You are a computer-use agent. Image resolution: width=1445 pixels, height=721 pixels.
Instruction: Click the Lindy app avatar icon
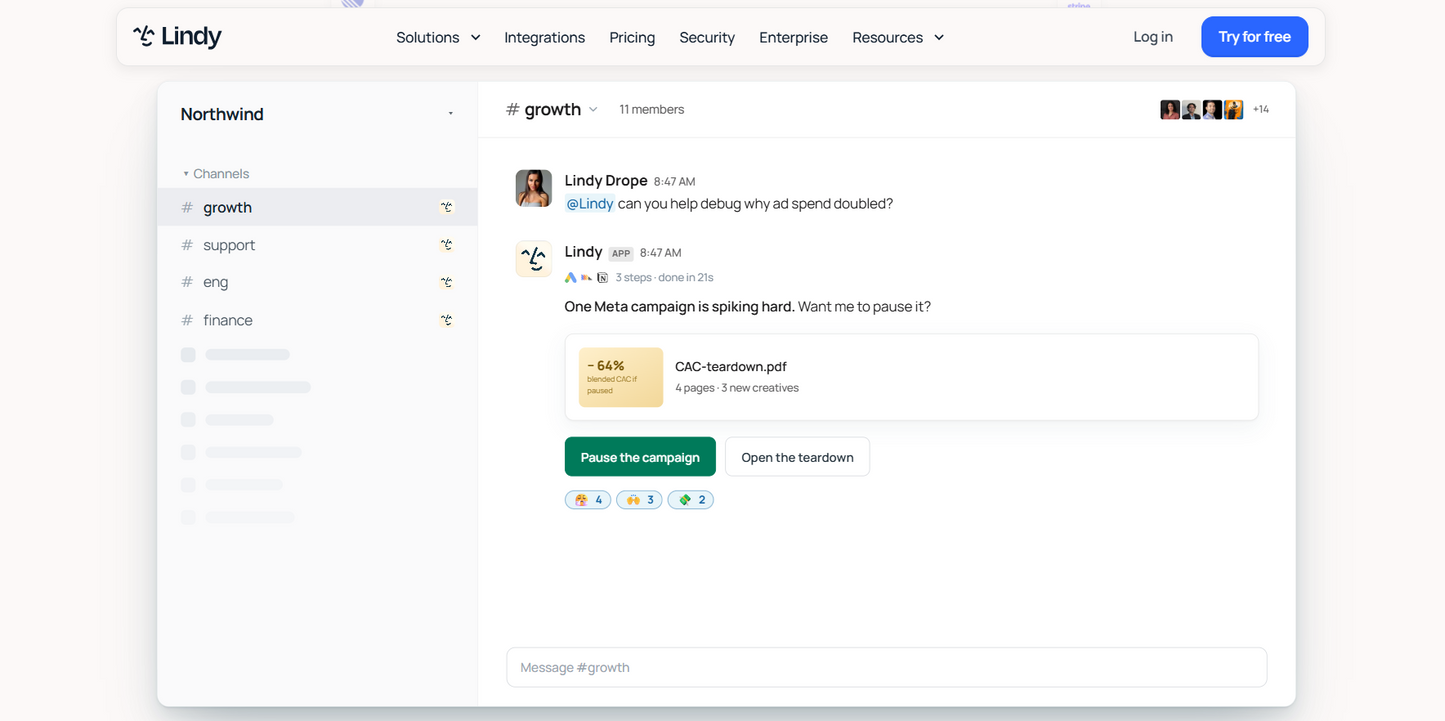[x=534, y=259]
